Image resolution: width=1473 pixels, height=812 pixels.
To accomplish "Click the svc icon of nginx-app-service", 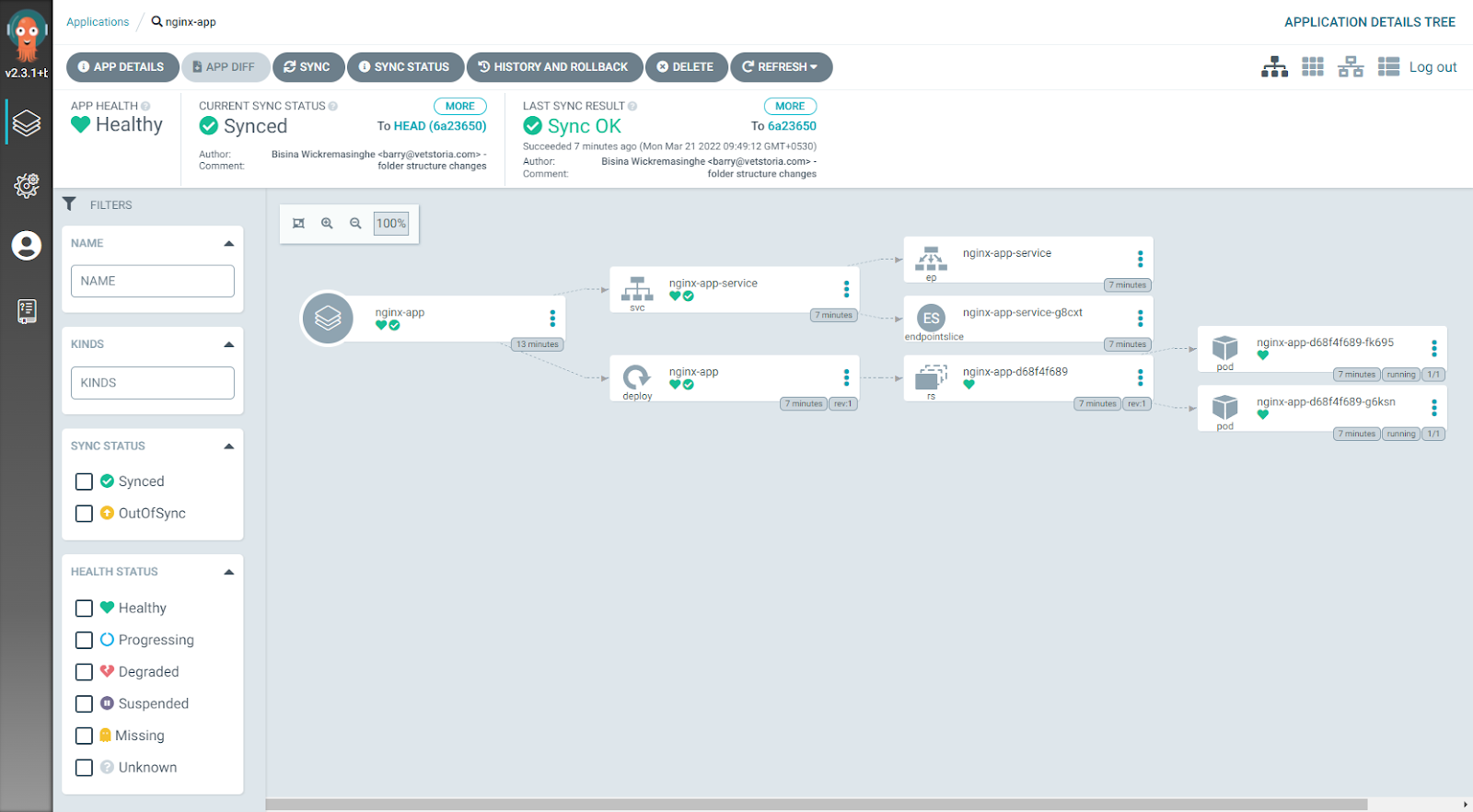I will click(x=637, y=289).
